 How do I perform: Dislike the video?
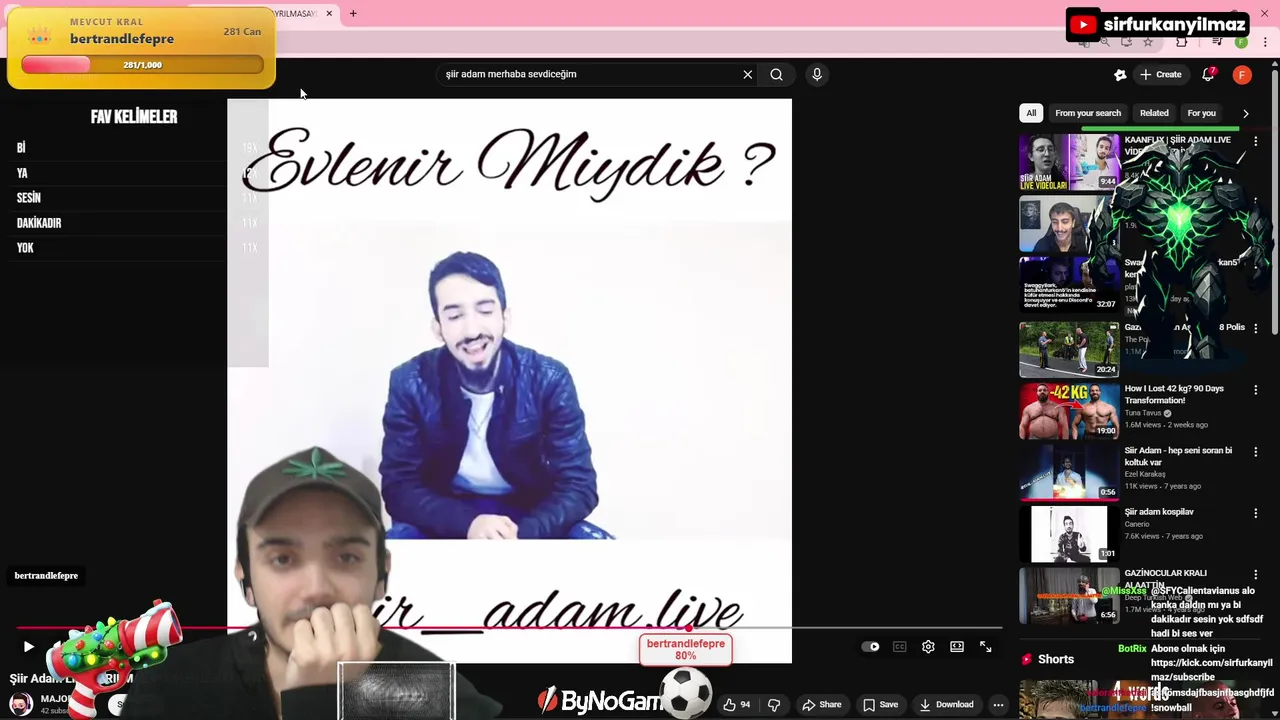point(773,705)
